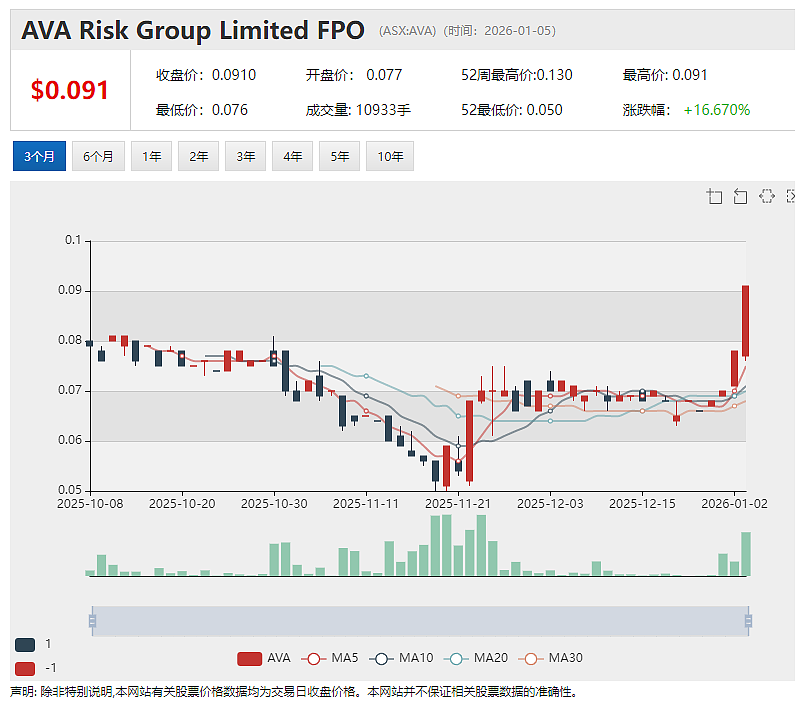Click the 2026-01-02 axis date label
This screenshot has height=710, width=806.
[x=734, y=504]
